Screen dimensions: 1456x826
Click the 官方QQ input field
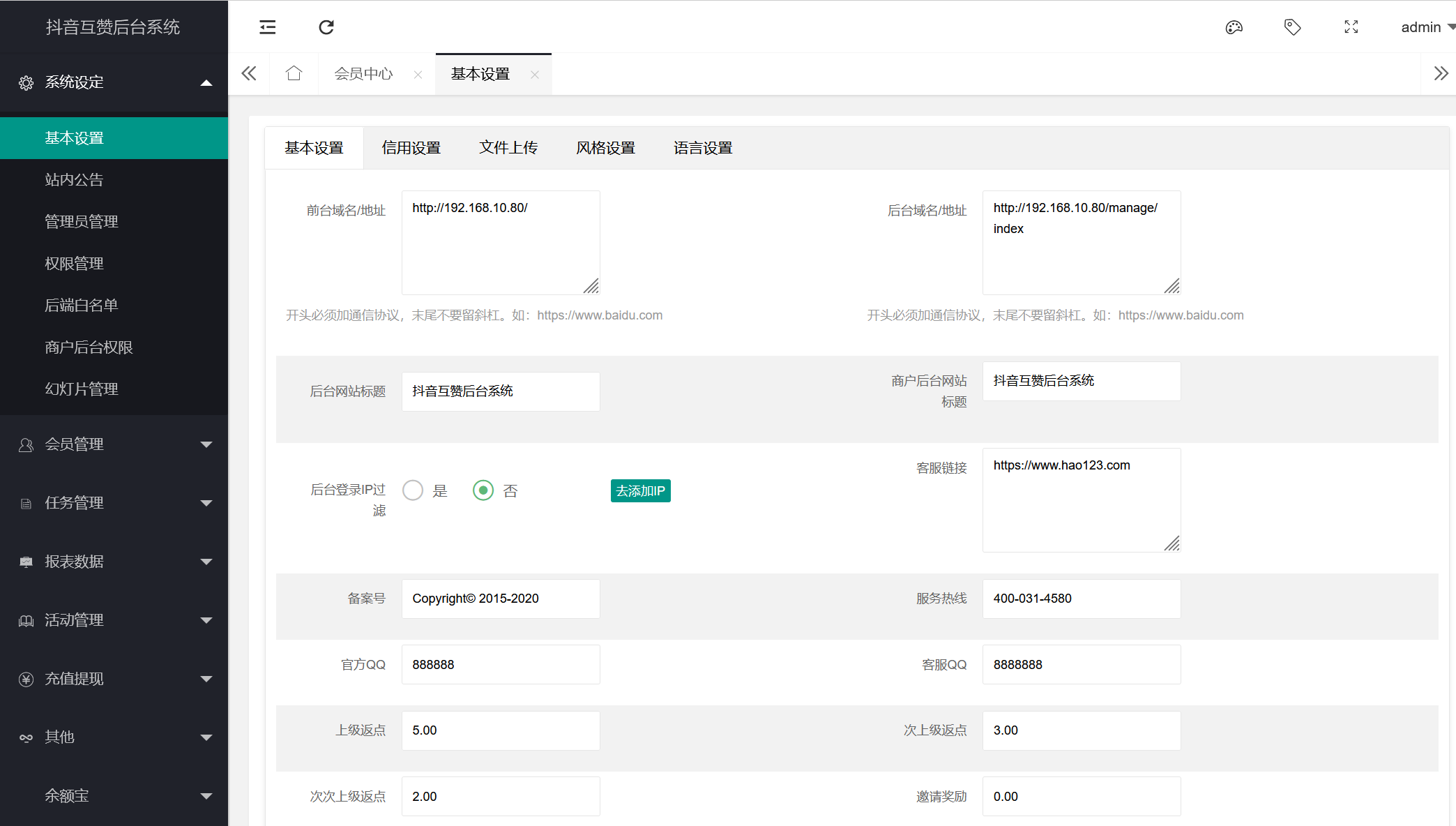(x=501, y=665)
